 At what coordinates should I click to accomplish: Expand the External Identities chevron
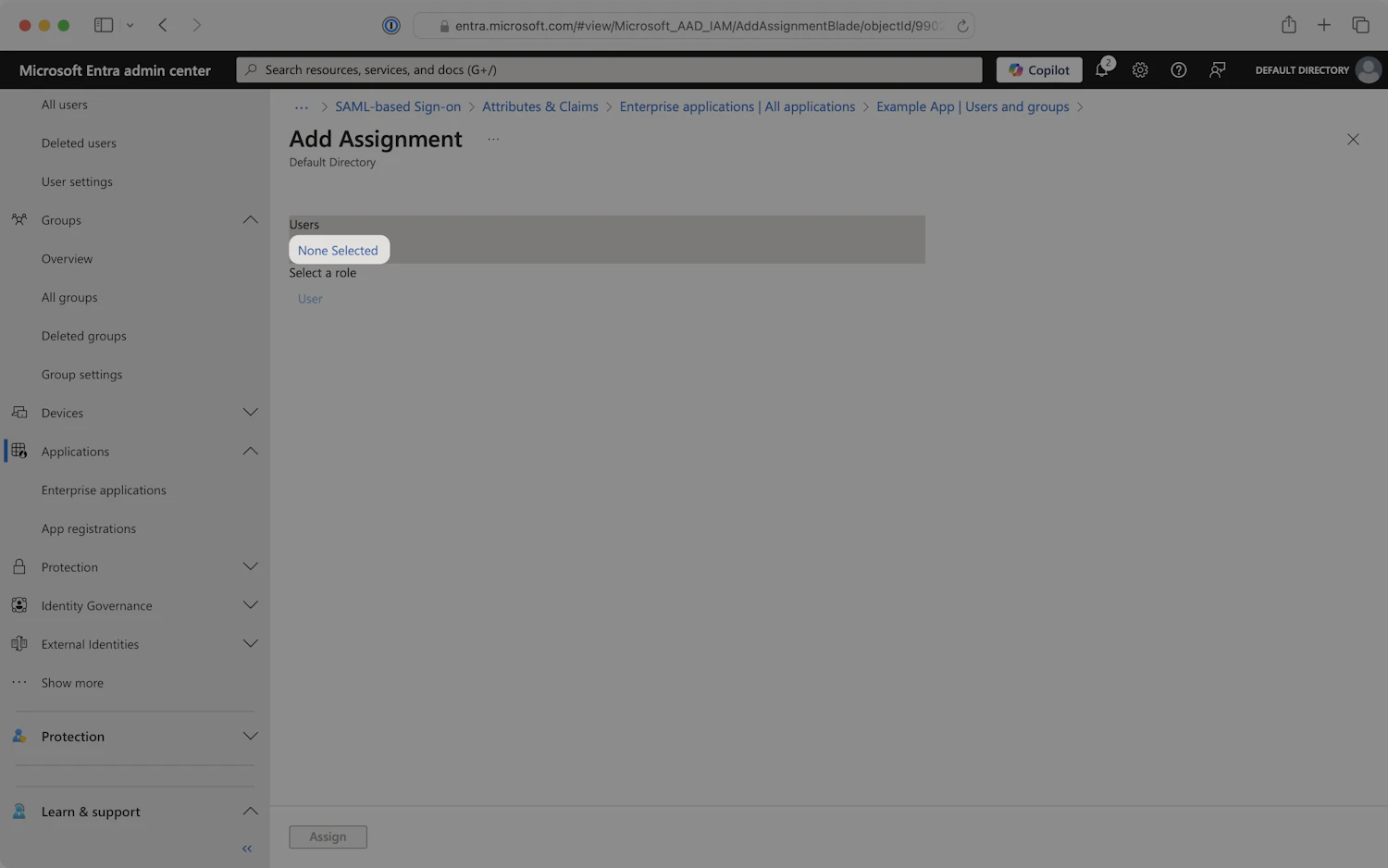point(250,643)
